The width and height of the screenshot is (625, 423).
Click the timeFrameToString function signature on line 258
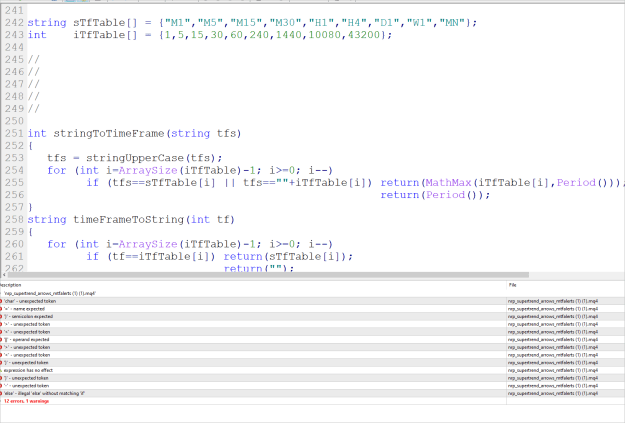click(x=131, y=220)
